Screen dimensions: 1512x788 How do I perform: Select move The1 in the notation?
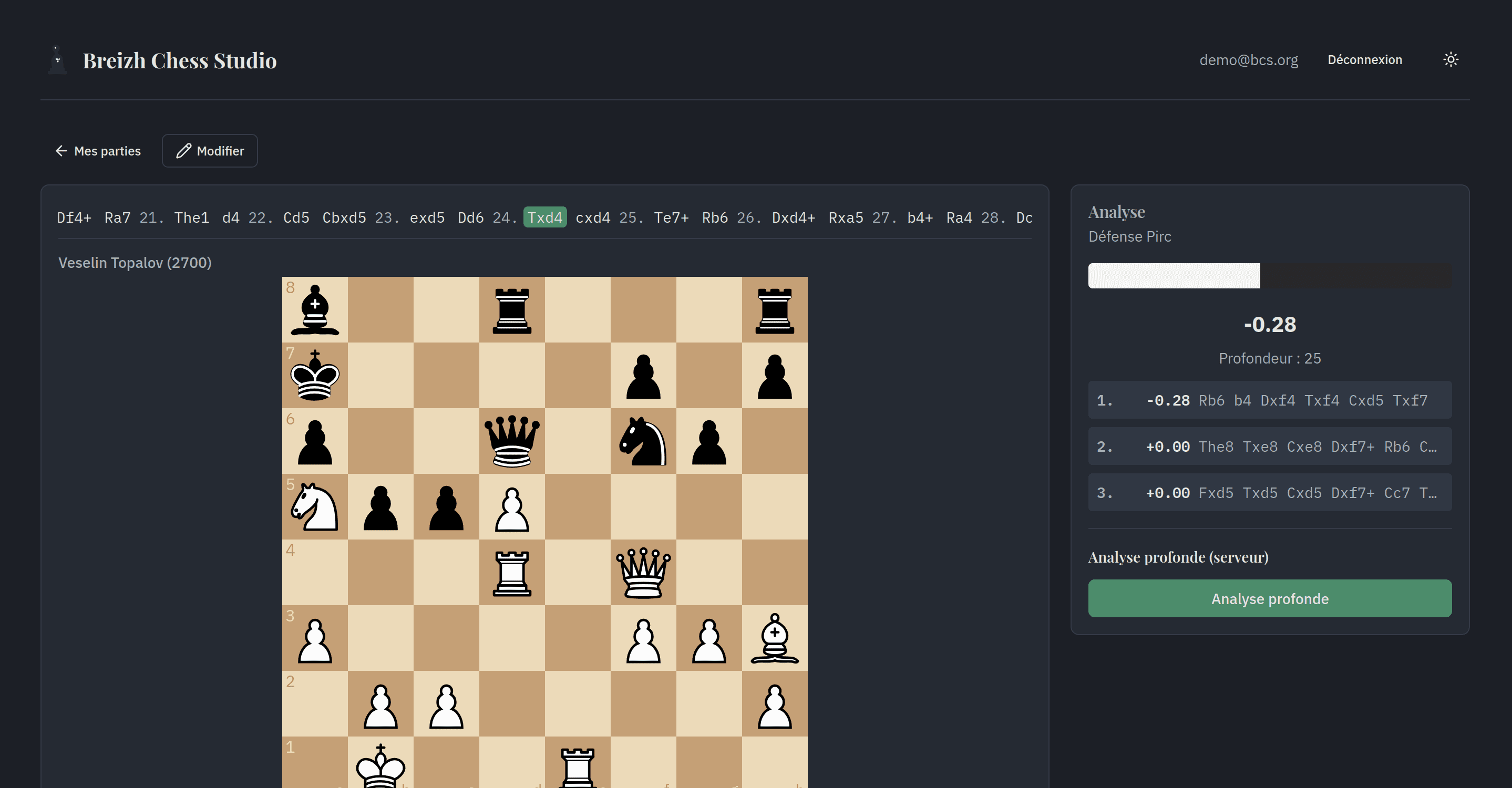point(191,217)
